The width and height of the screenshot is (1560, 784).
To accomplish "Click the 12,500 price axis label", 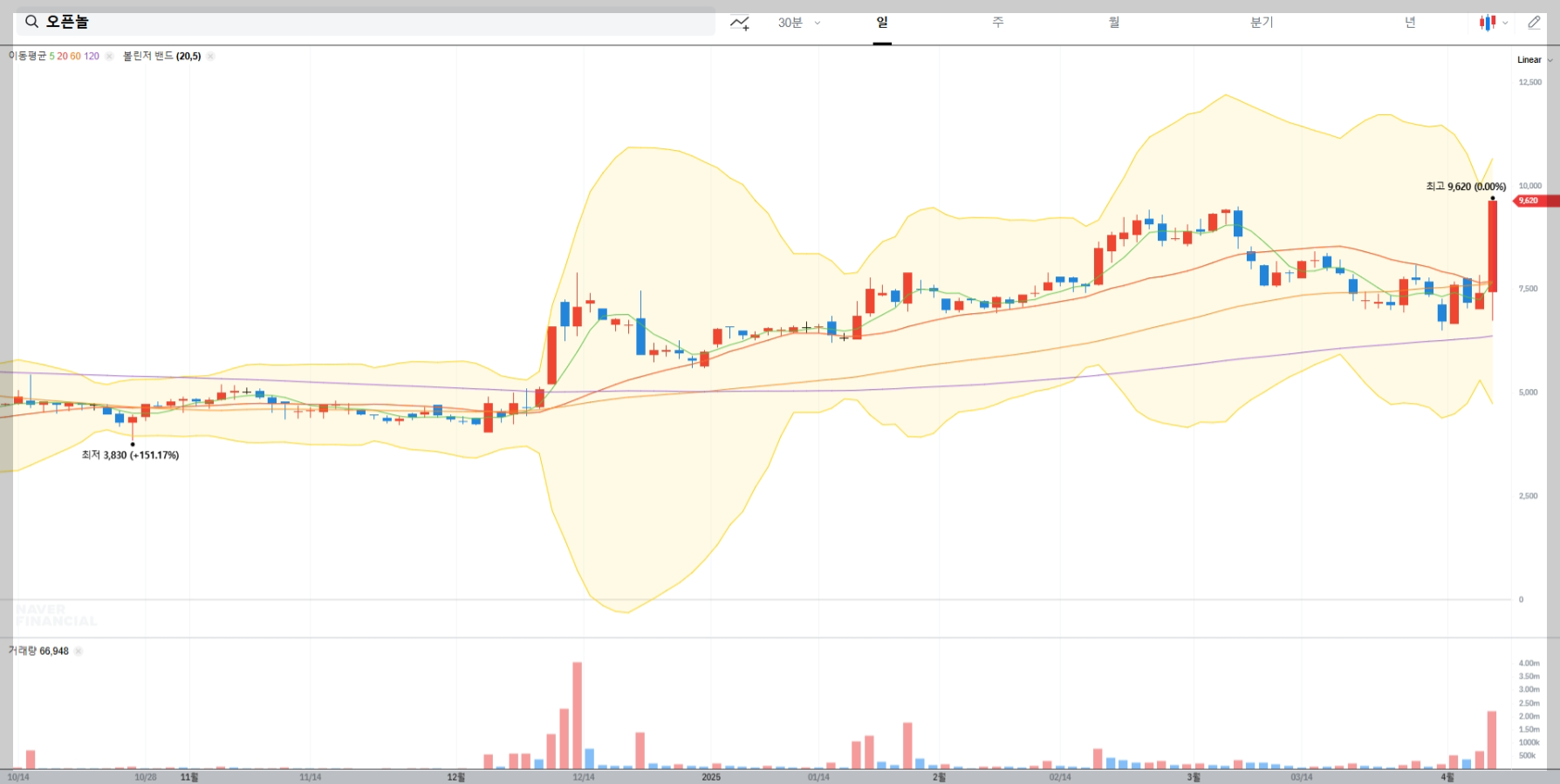I will (x=1529, y=82).
